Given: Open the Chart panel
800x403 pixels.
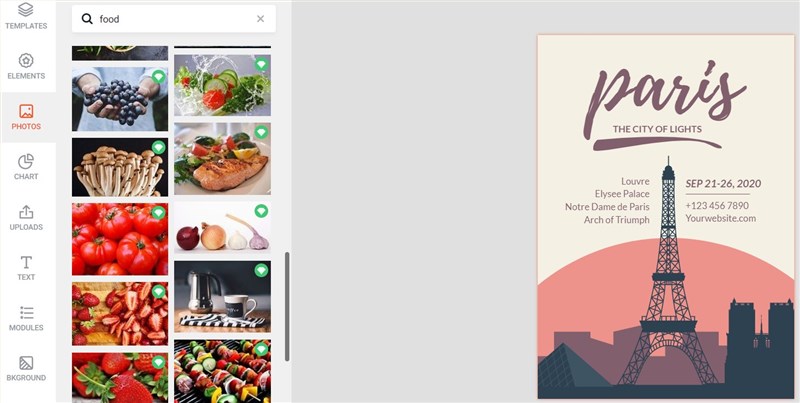Looking at the screenshot, I should point(26,167).
